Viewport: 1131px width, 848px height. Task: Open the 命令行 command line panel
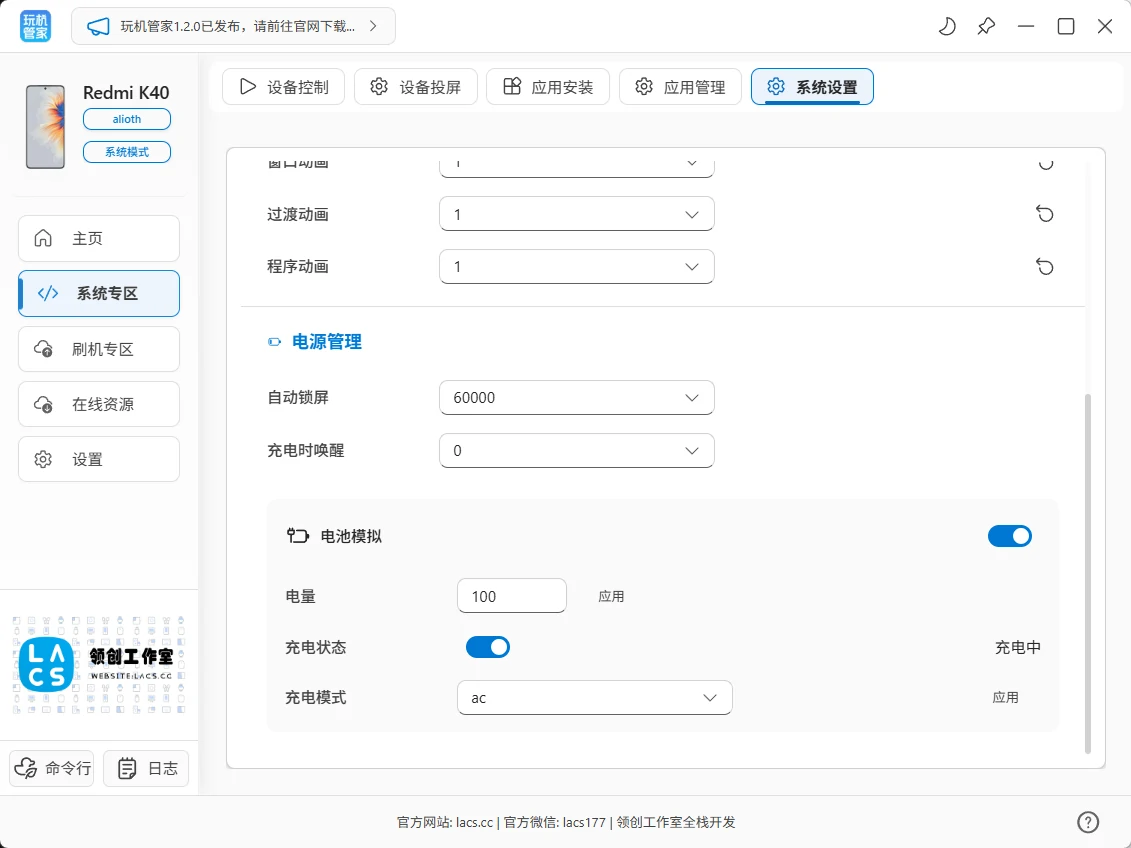(51, 768)
